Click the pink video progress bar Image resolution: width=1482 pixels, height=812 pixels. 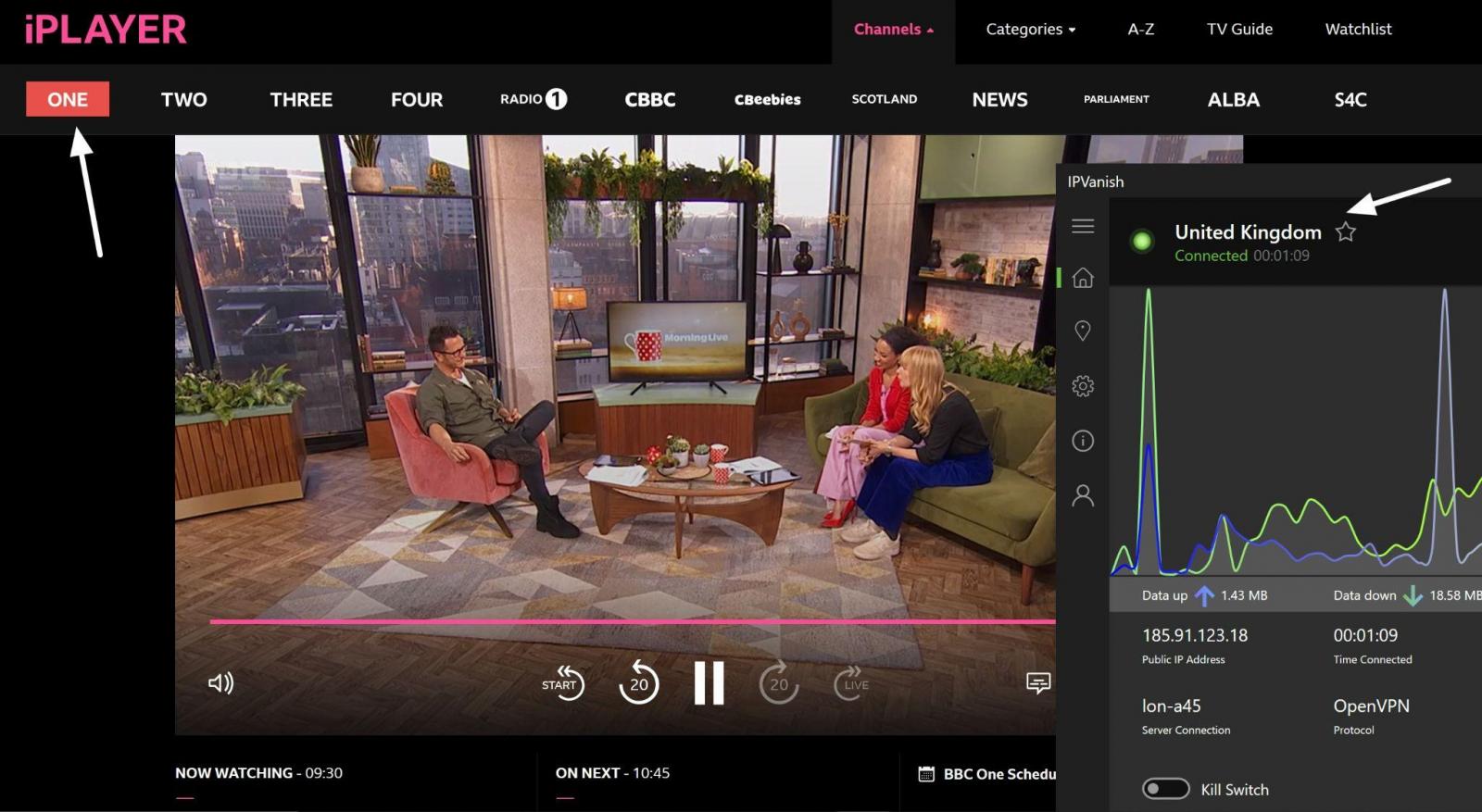[x=630, y=621]
